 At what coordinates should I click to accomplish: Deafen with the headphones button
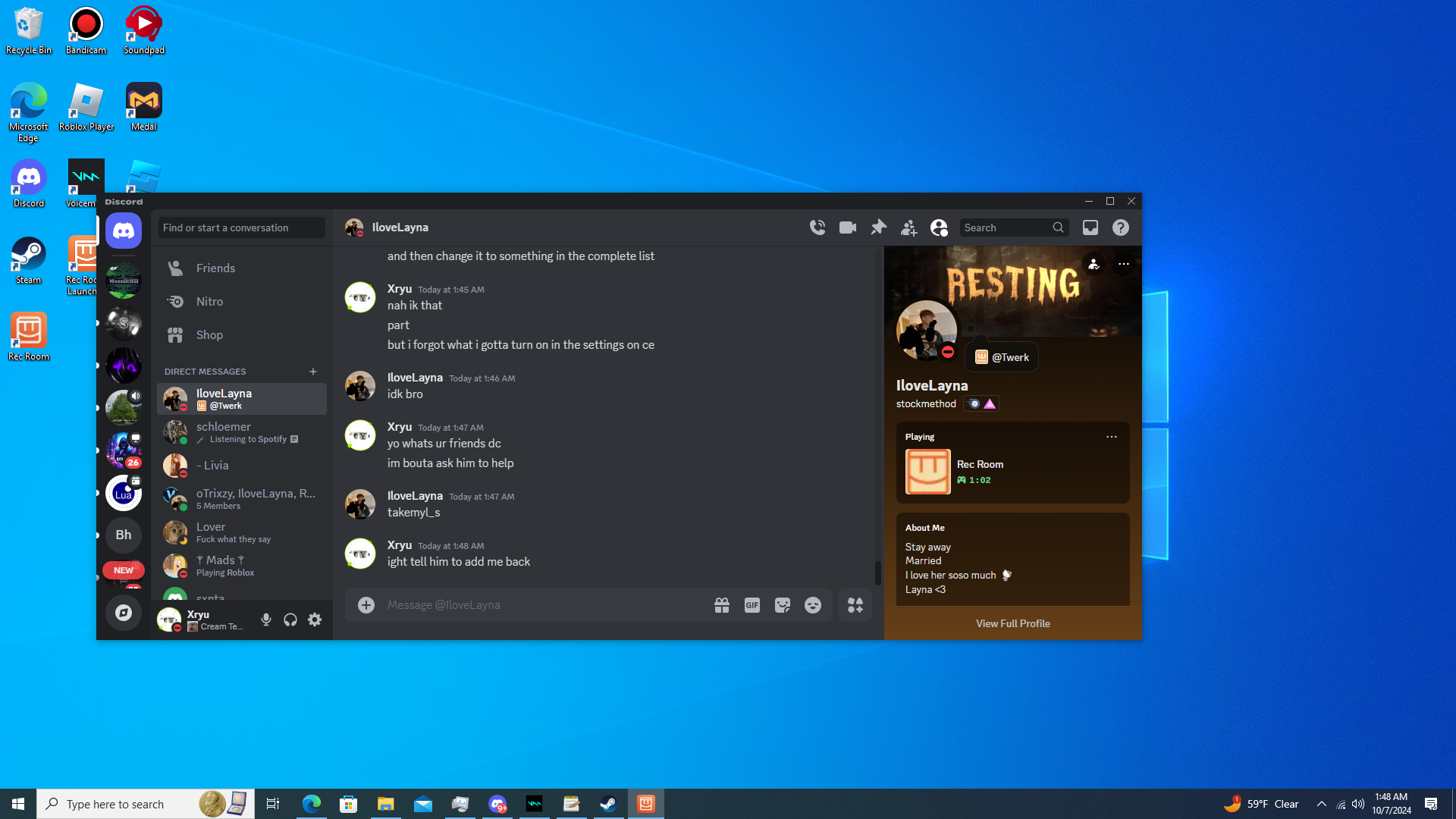(x=290, y=620)
